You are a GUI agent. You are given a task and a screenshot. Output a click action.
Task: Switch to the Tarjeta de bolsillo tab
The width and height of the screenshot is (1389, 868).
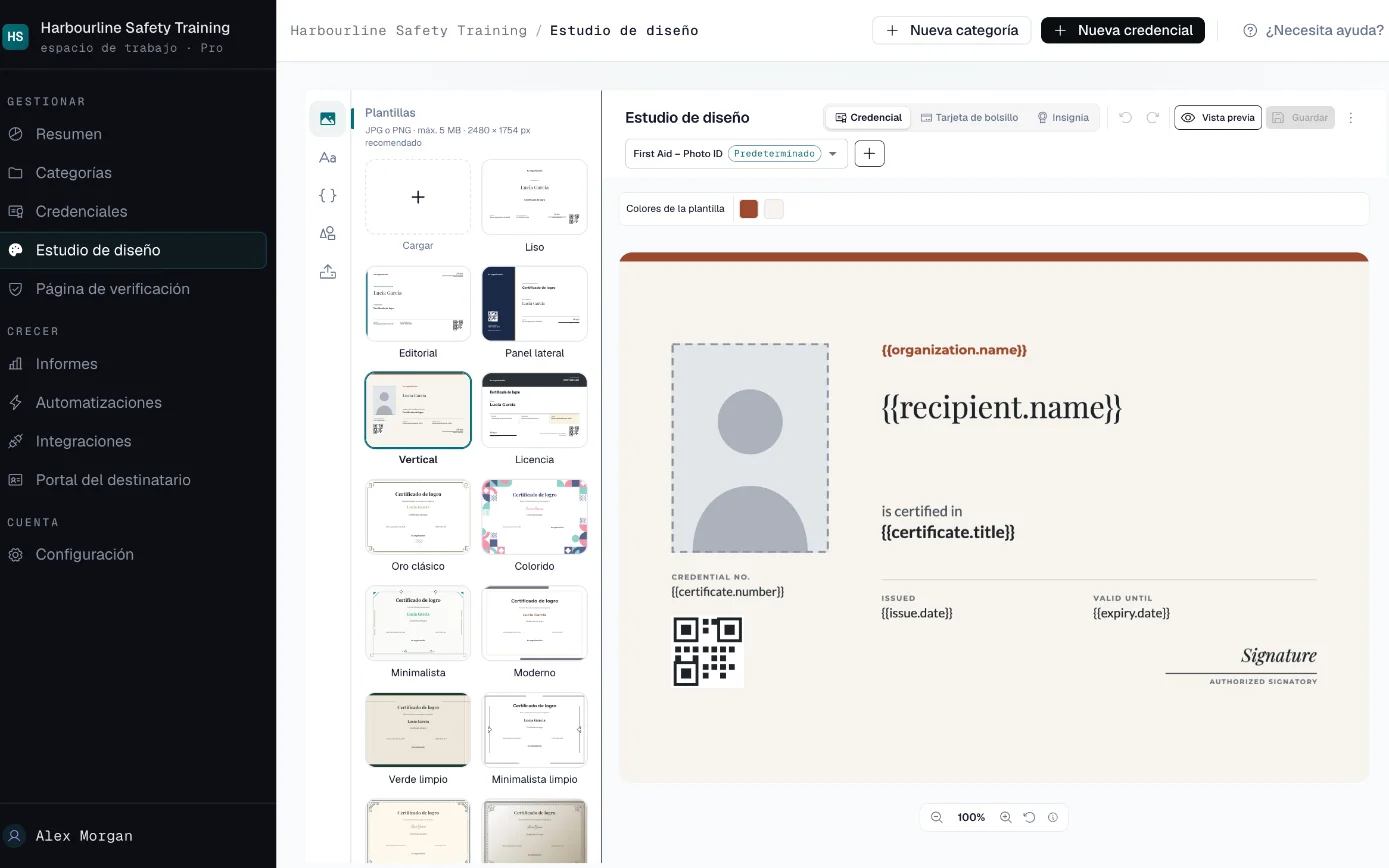pyautogui.click(x=969, y=118)
